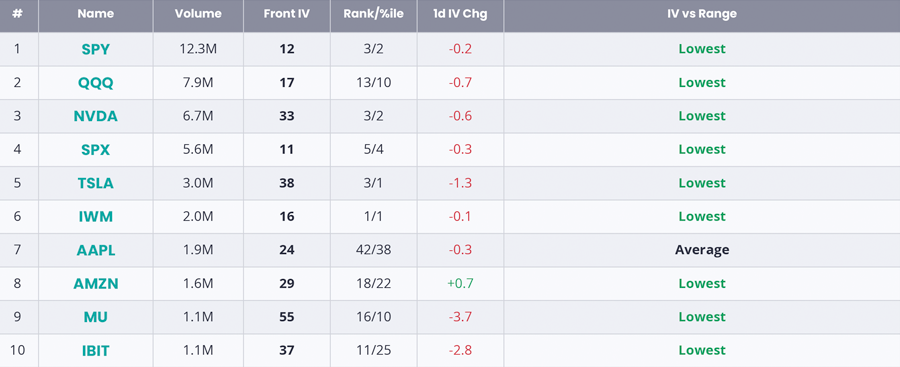Viewport: 900px width, 367px height.
Task: Select the SPX ticker name
Action: pyautogui.click(x=95, y=149)
